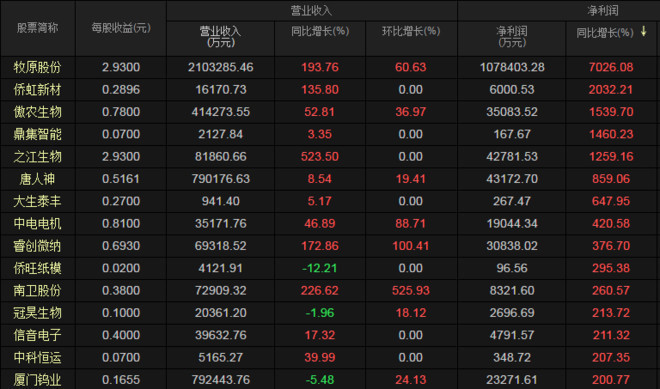Select net profit growth value 2032.21
Screen dimensions: 660x389
point(611,90)
